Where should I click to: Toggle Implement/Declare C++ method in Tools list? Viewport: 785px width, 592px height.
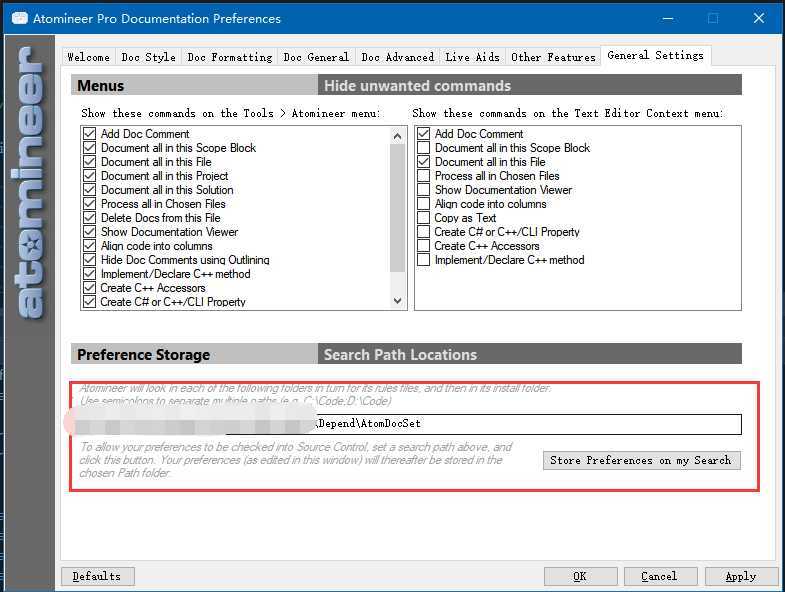(90, 274)
